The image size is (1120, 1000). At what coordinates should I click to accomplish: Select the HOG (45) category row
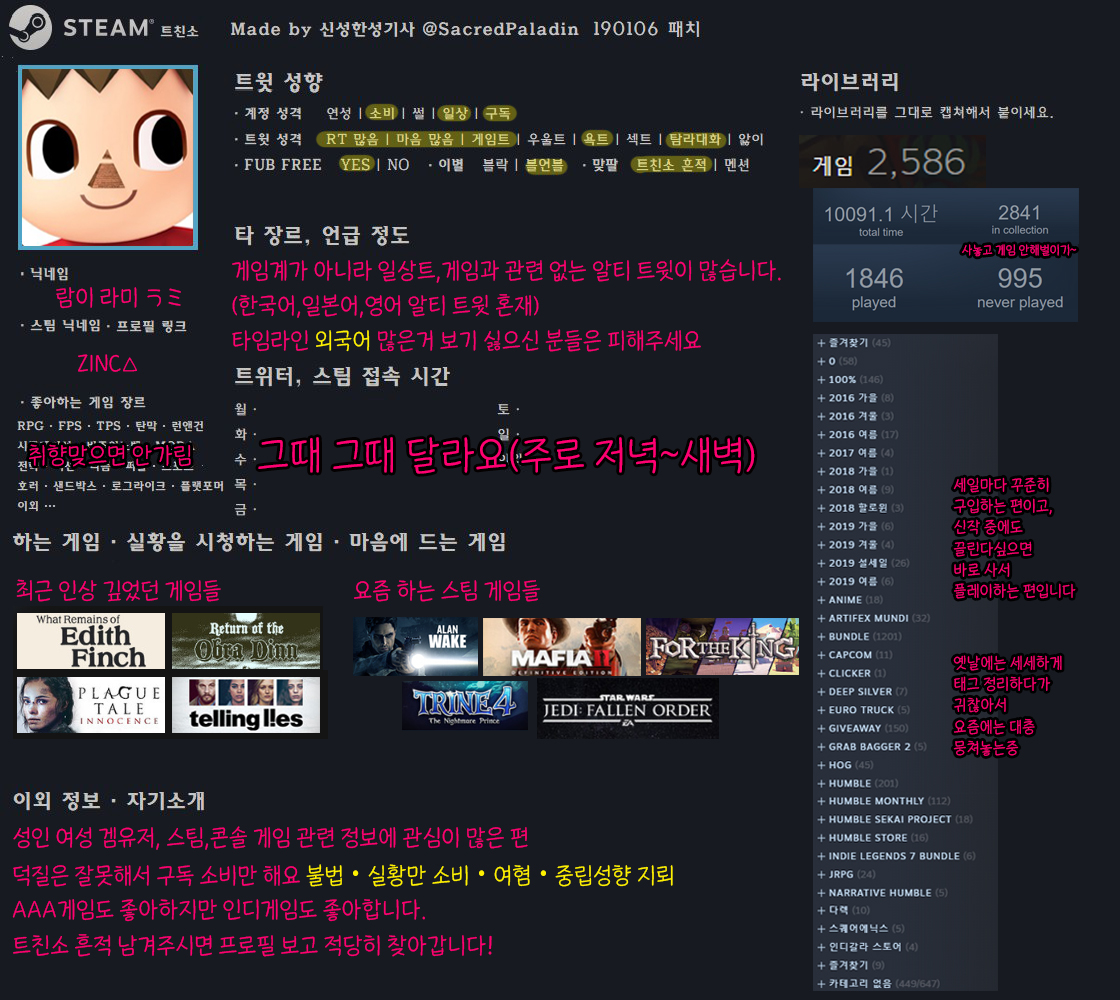(846, 764)
